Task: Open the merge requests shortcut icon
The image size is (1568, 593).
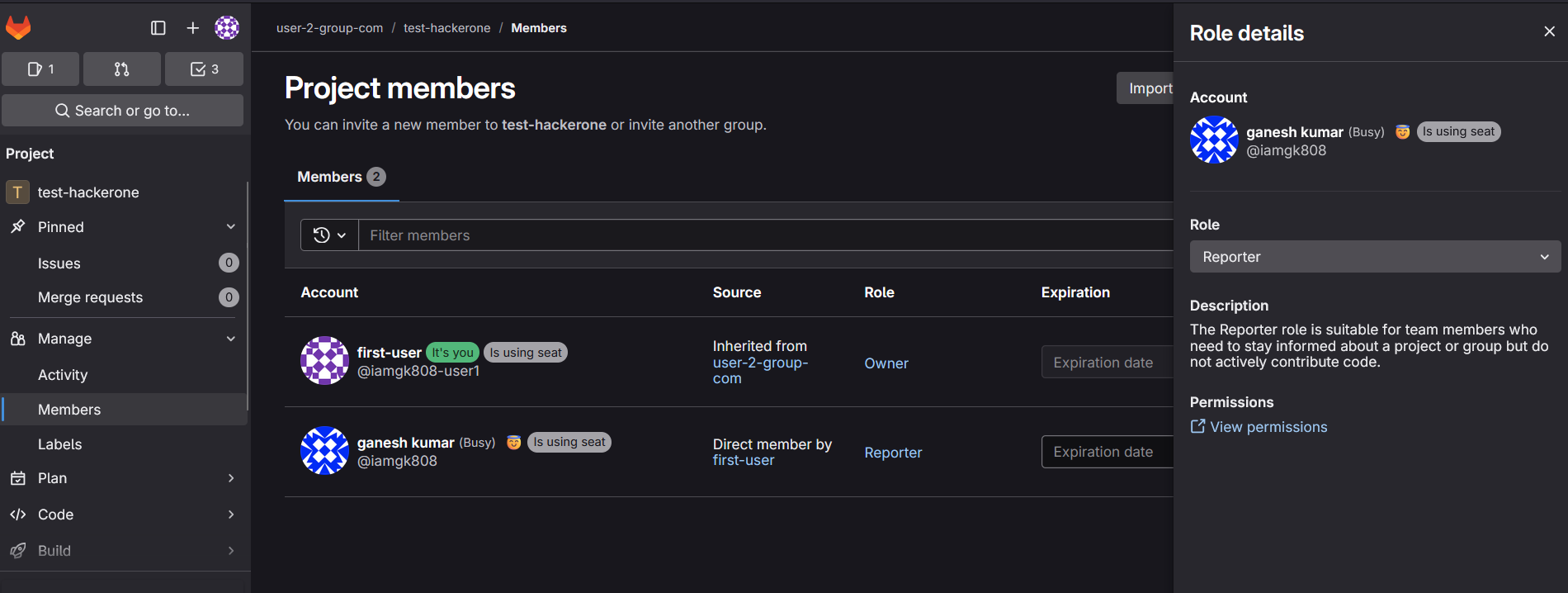Action: point(121,69)
